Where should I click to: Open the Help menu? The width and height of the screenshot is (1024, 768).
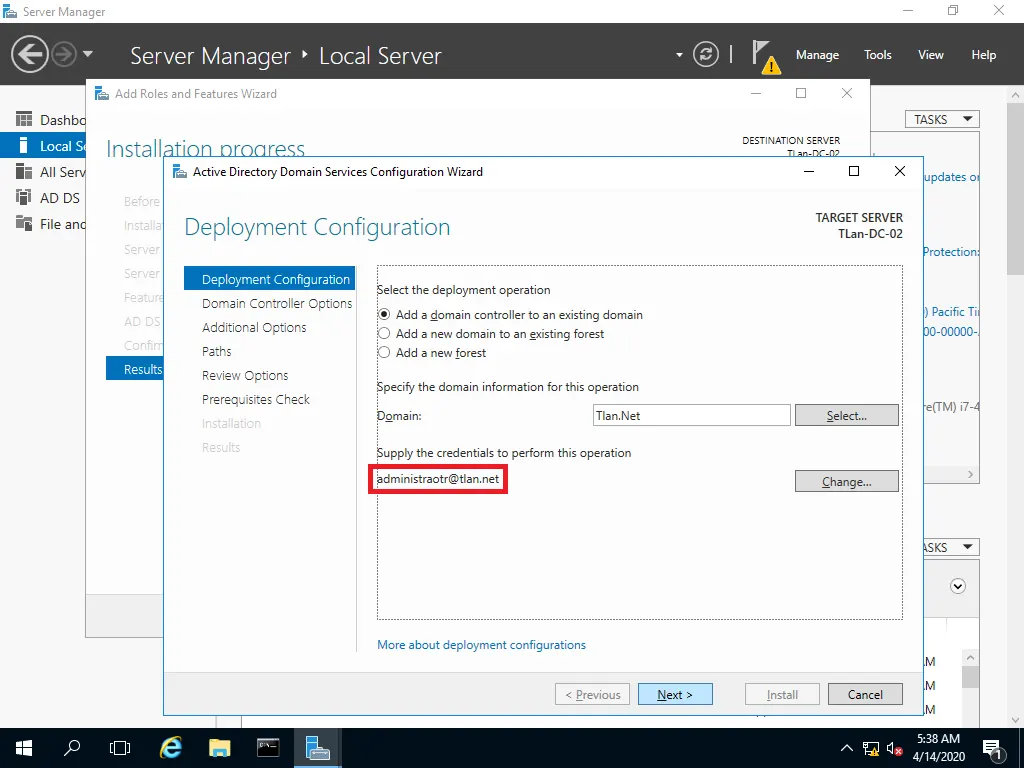coord(984,55)
